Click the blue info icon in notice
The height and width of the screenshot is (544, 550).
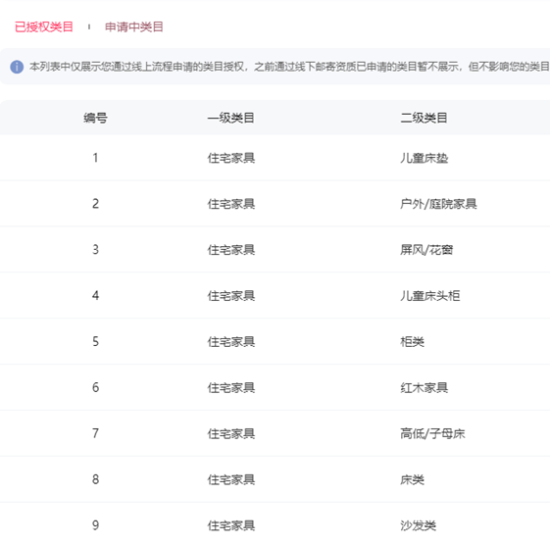tap(16, 67)
